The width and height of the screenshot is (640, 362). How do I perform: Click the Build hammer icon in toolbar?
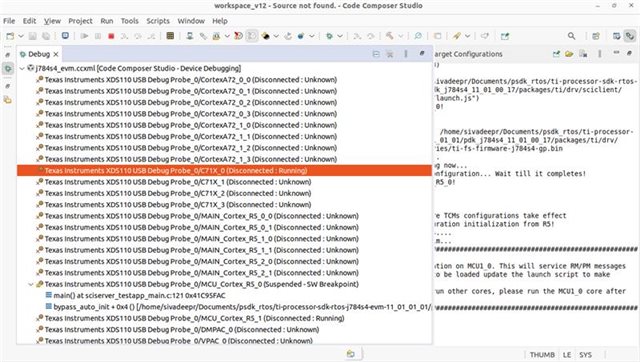pyautogui.click(x=390, y=36)
